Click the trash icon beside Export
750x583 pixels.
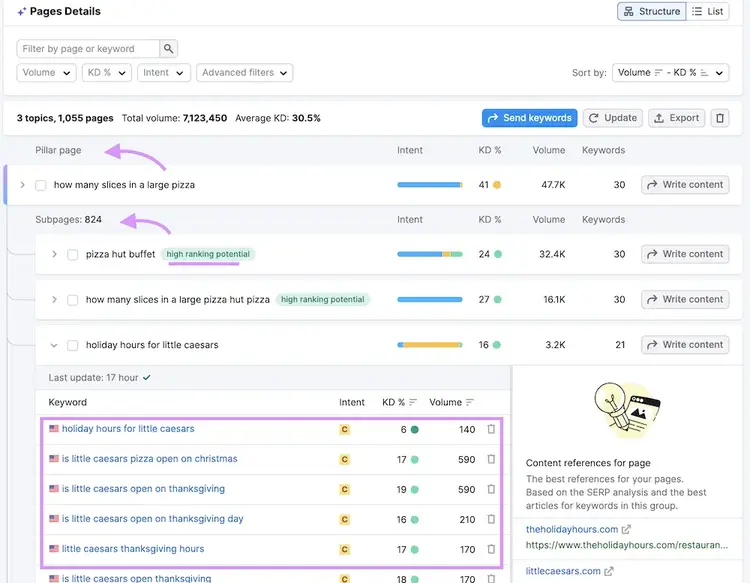[x=719, y=118]
